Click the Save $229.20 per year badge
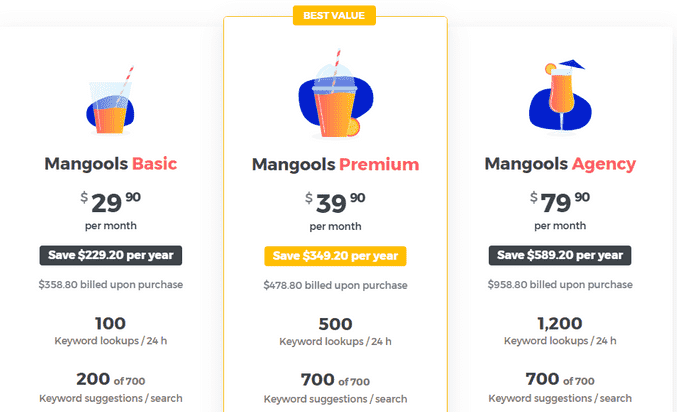Viewport: 677px width, 412px height. (x=111, y=254)
